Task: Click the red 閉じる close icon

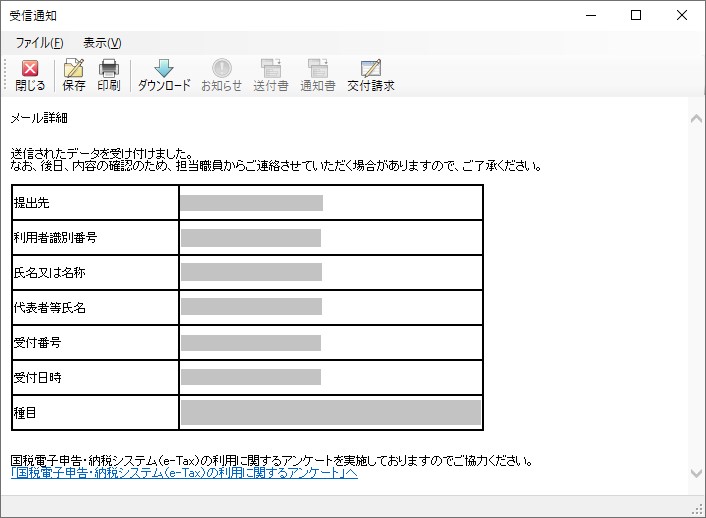Action: point(30,69)
